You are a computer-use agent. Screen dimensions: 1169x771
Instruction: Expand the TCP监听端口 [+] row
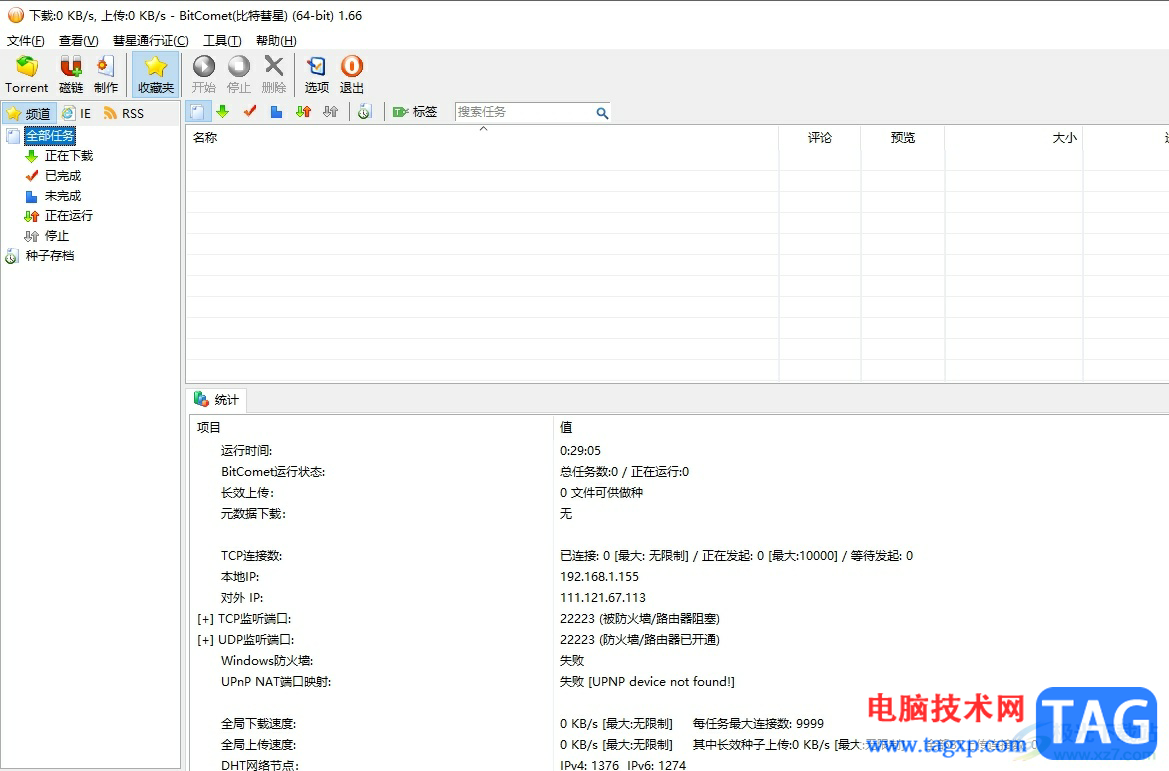pos(205,620)
